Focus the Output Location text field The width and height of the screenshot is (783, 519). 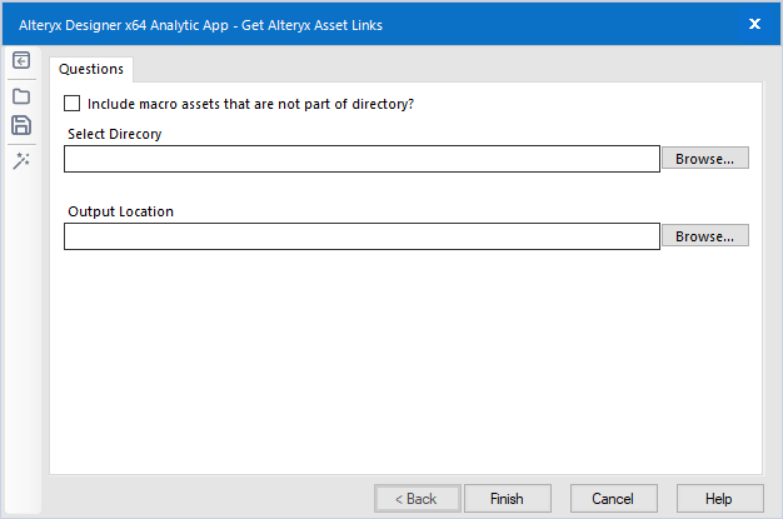pos(362,236)
